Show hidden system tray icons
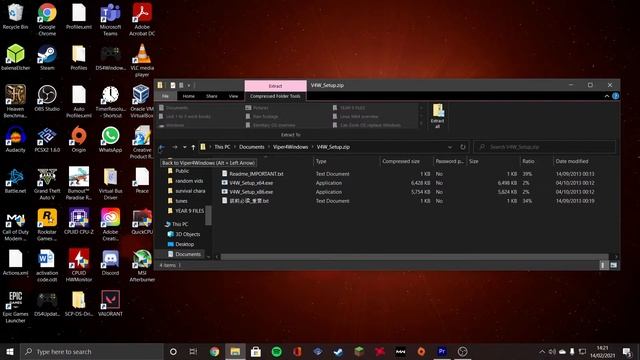Screen dimensions: 640x360 (x=542, y=351)
